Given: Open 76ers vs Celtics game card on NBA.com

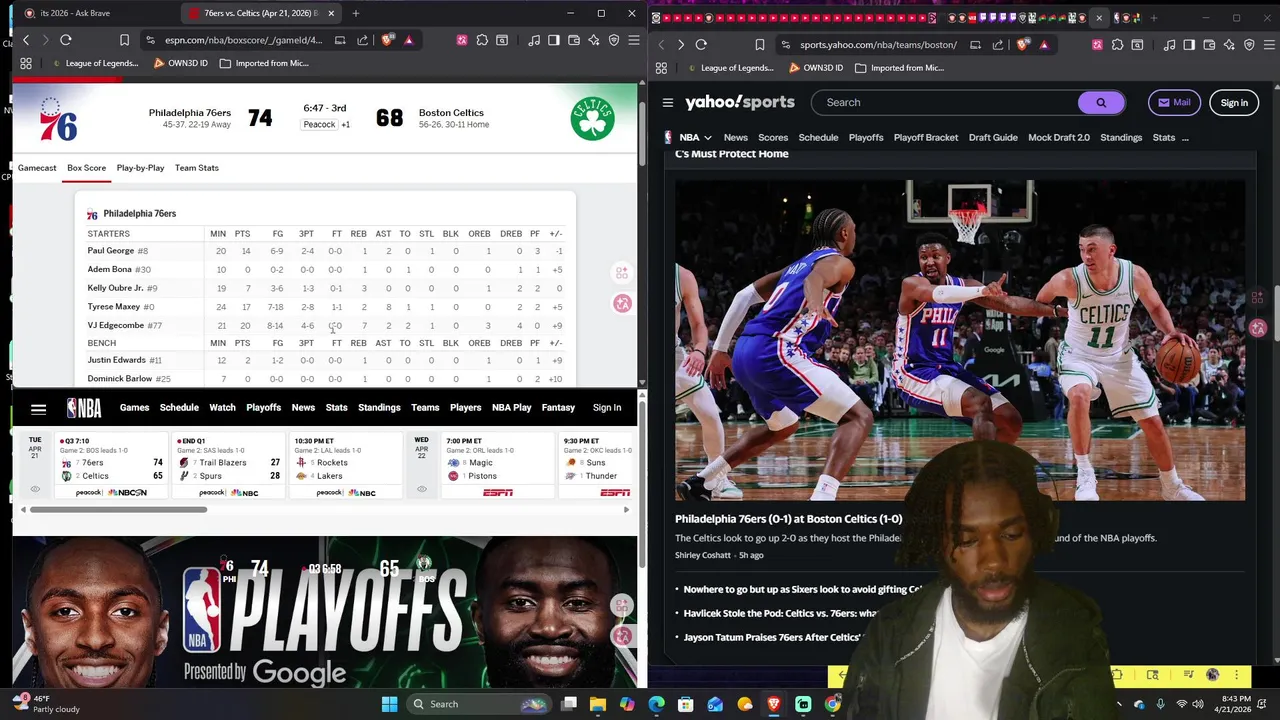Looking at the screenshot, I should click(112, 466).
